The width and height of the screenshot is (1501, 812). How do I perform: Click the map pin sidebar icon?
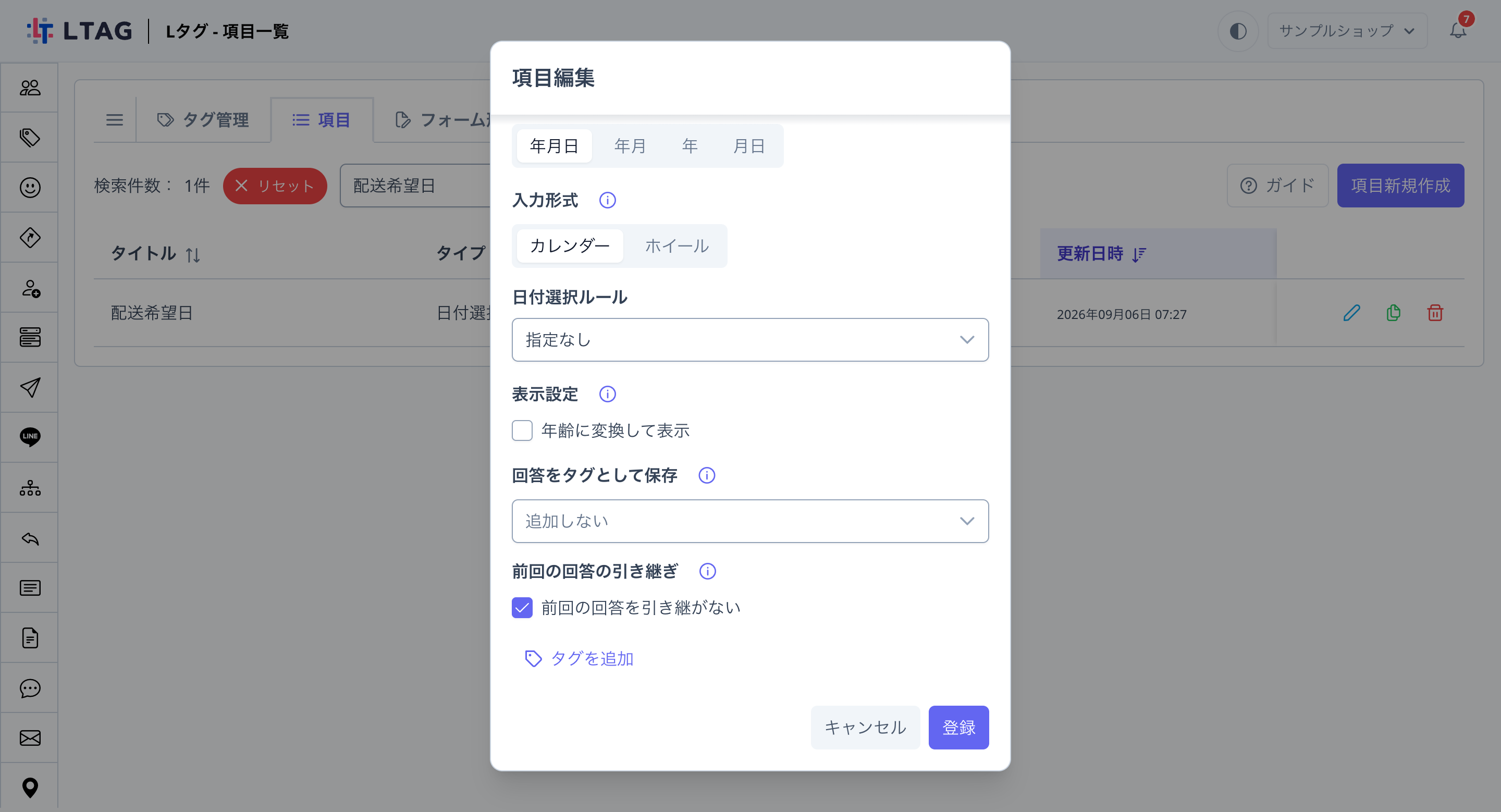pyautogui.click(x=30, y=788)
